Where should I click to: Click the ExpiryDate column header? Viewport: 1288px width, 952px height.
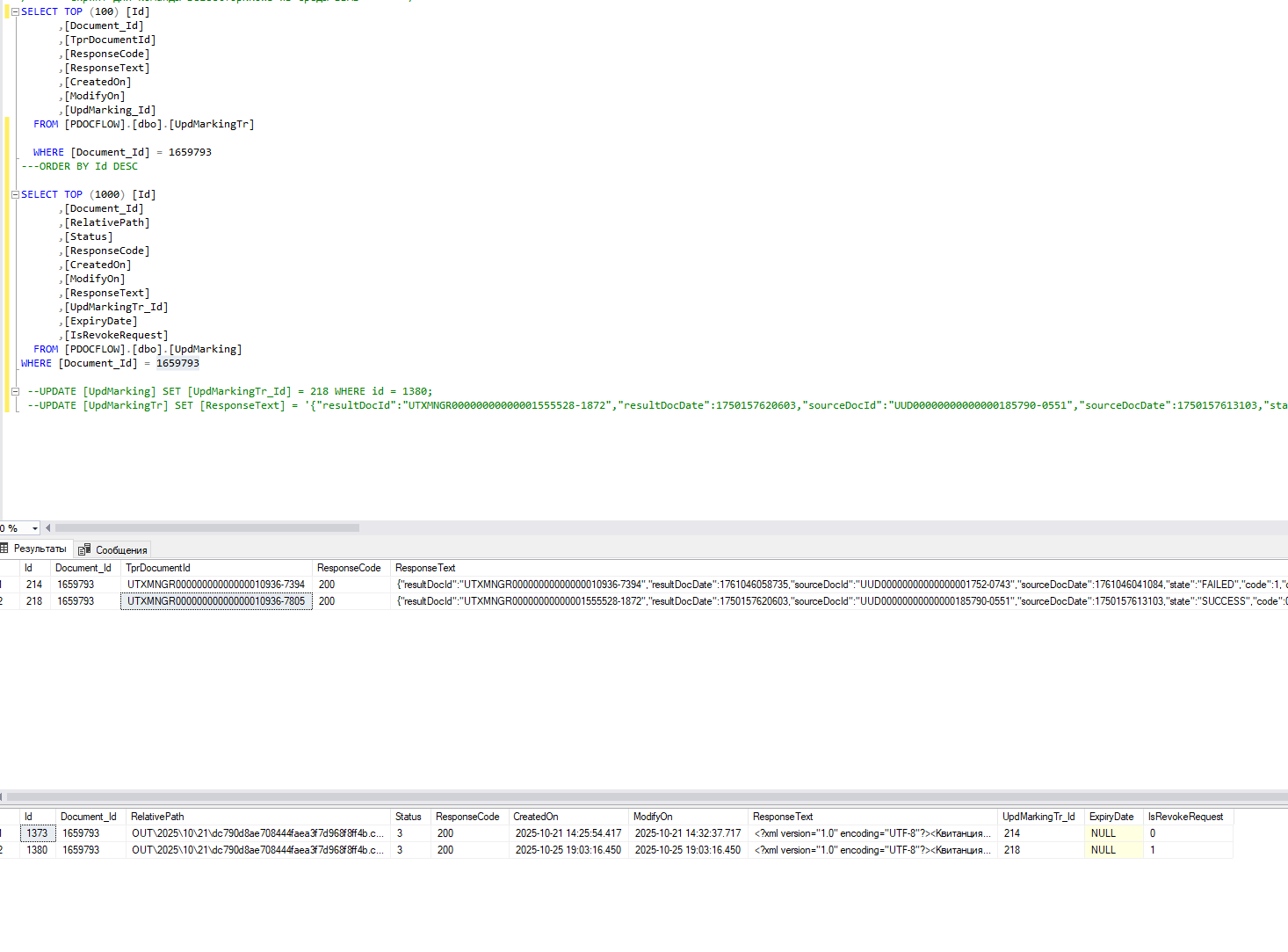[1113, 817]
